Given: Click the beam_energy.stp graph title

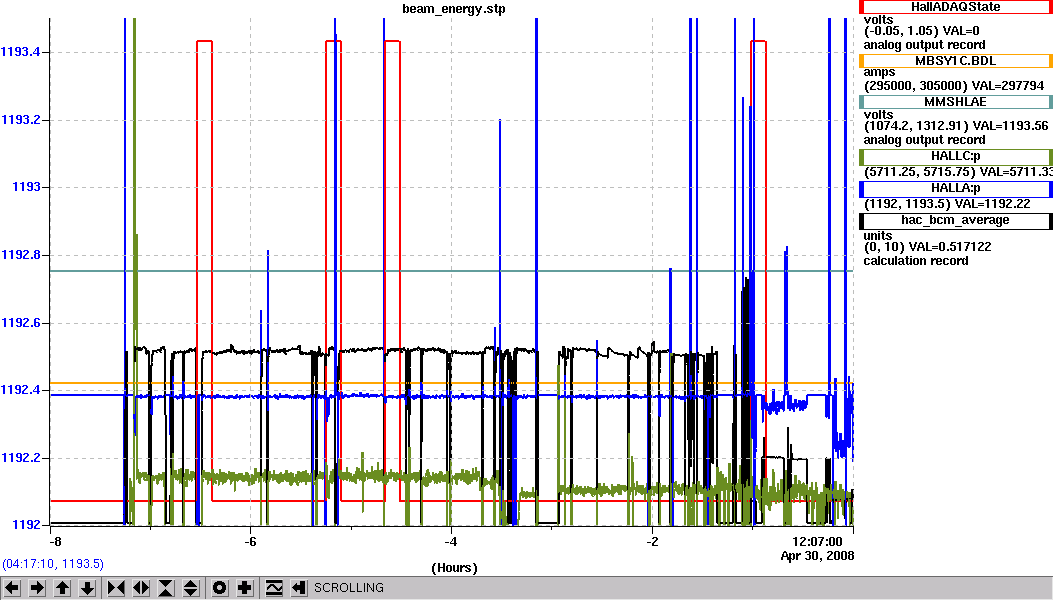Looking at the screenshot, I should point(454,9).
